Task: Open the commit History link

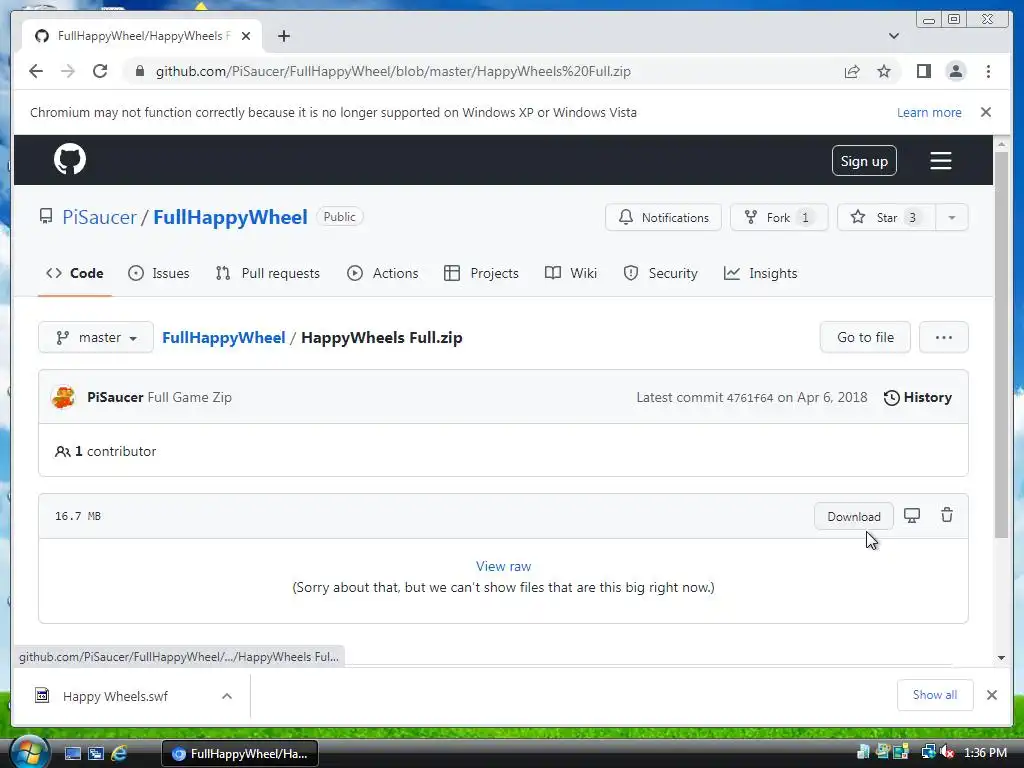Action: (918, 397)
